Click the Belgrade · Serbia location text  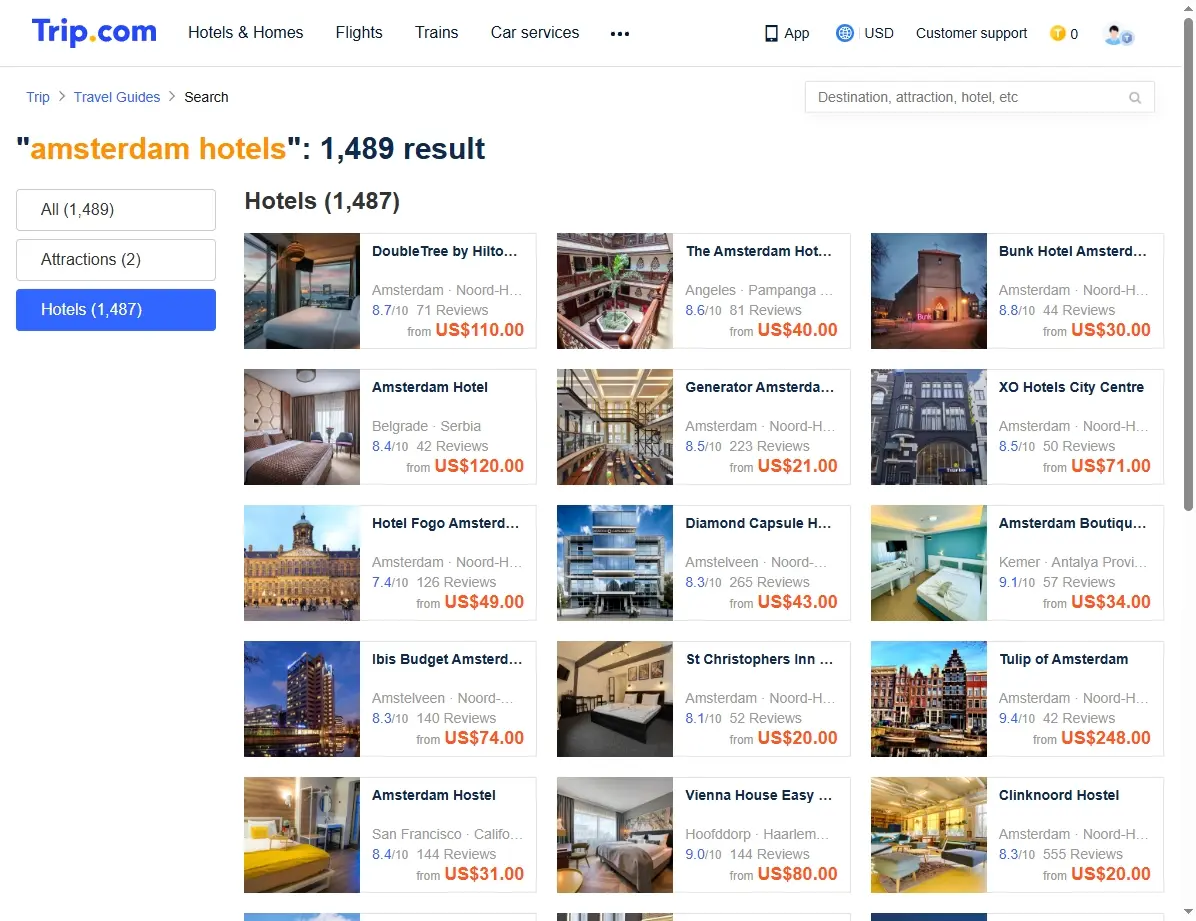coord(426,426)
